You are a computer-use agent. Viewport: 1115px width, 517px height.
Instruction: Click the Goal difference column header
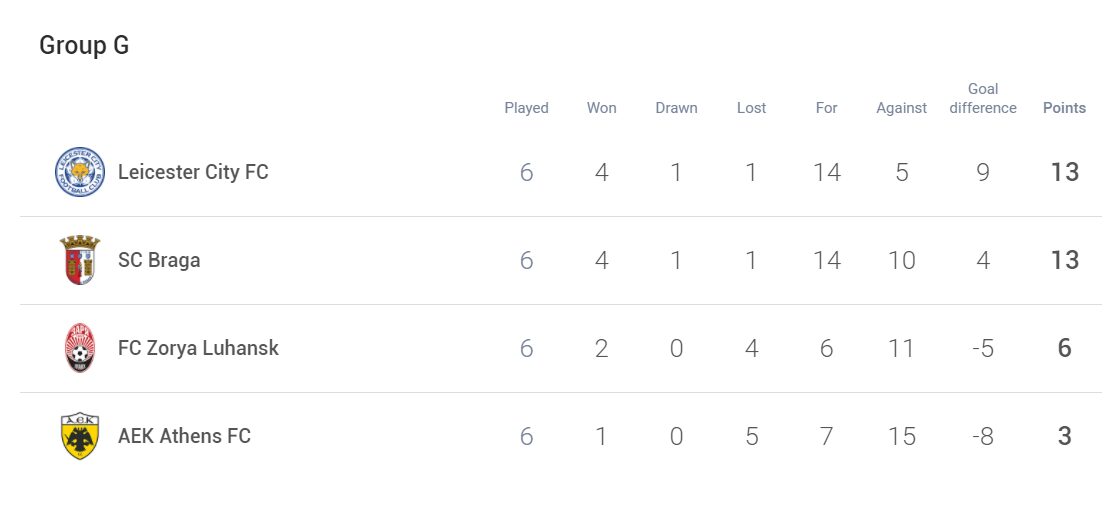(x=983, y=99)
